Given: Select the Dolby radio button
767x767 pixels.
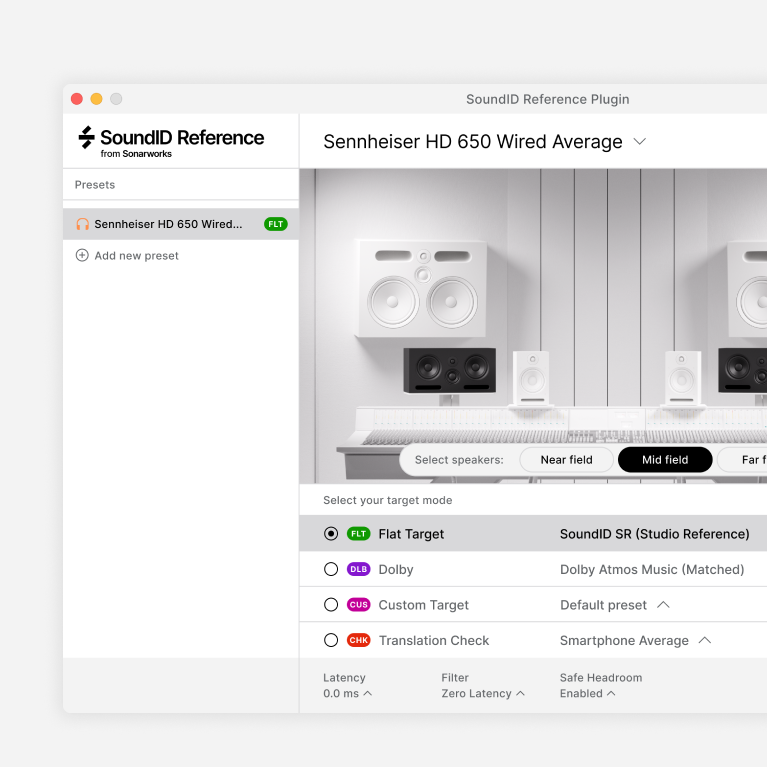Looking at the screenshot, I should pos(331,570).
